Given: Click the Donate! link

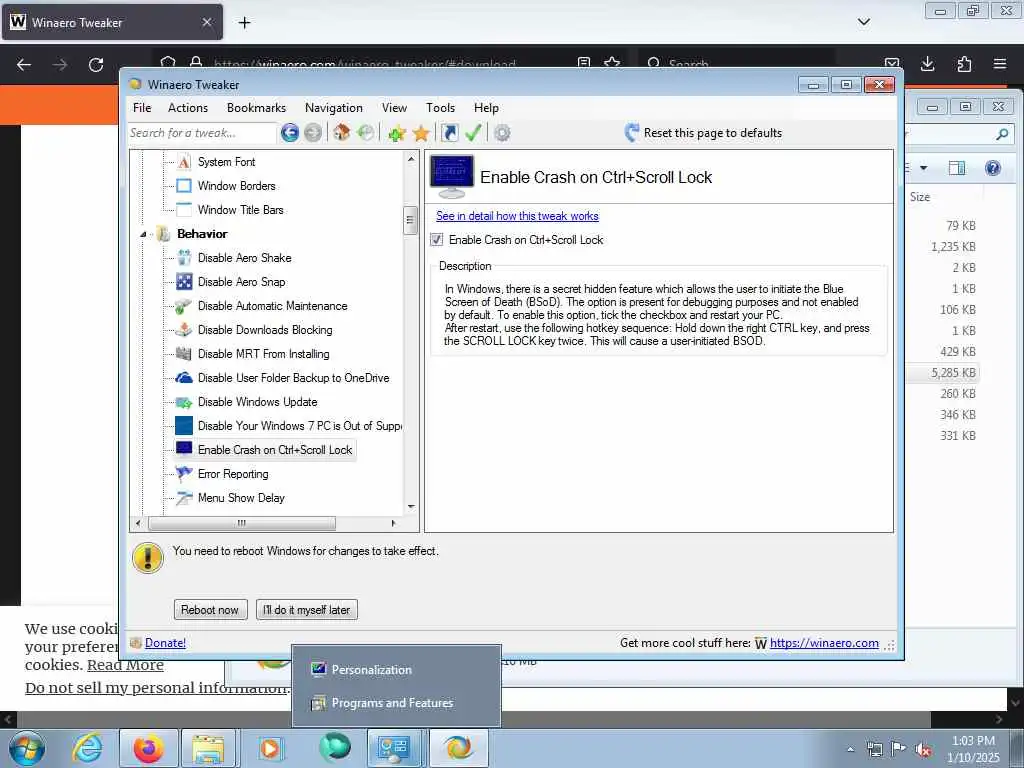Looking at the screenshot, I should (165, 643).
